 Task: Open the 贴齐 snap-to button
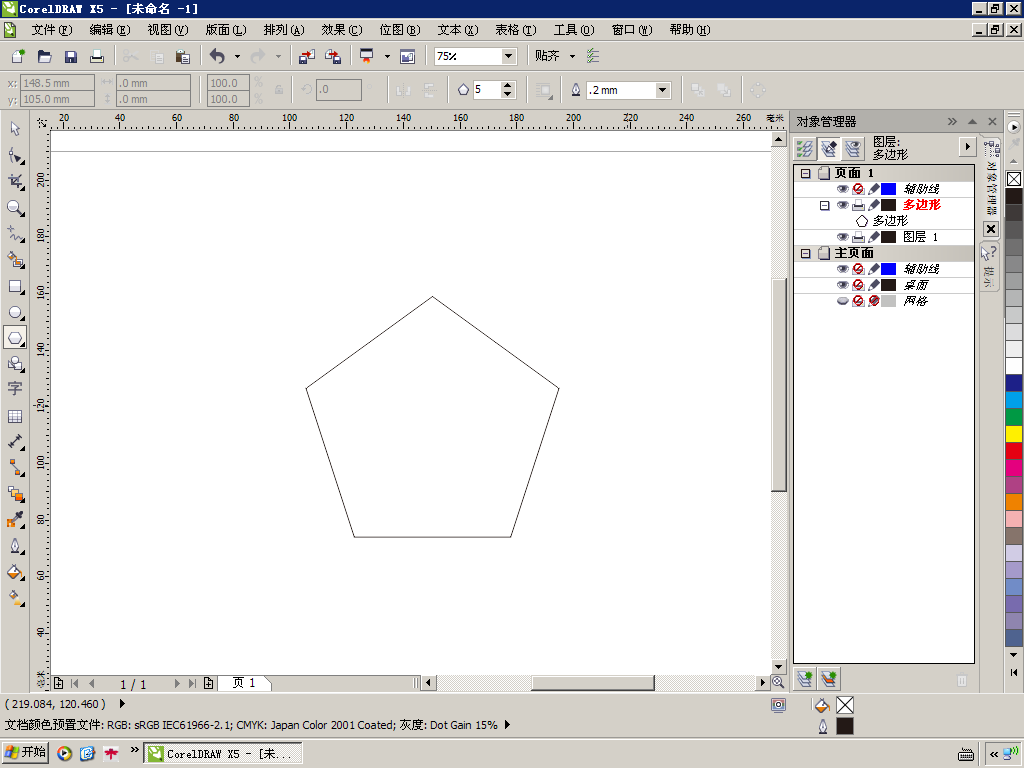pyautogui.click(x=547, y=57)
